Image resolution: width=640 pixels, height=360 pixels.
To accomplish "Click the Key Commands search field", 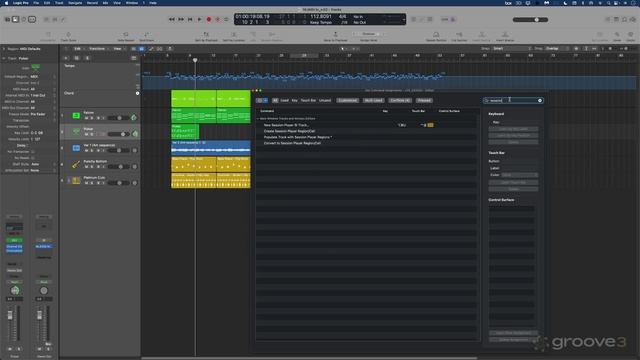I will coord(513,100).
